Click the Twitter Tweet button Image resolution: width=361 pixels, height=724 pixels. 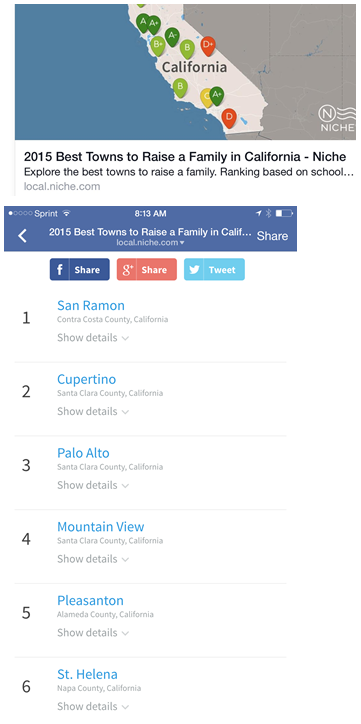[x=214, y=270]
